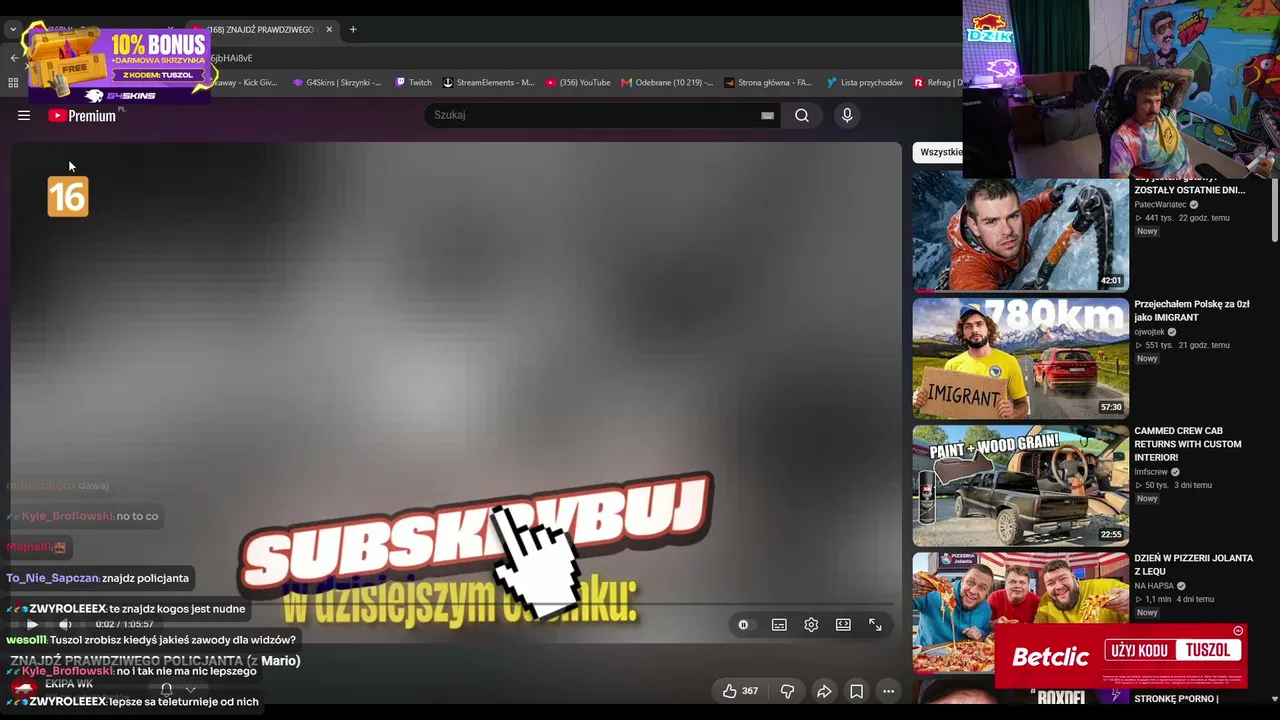Go to YouTube Premium home logo

(82, 116)
